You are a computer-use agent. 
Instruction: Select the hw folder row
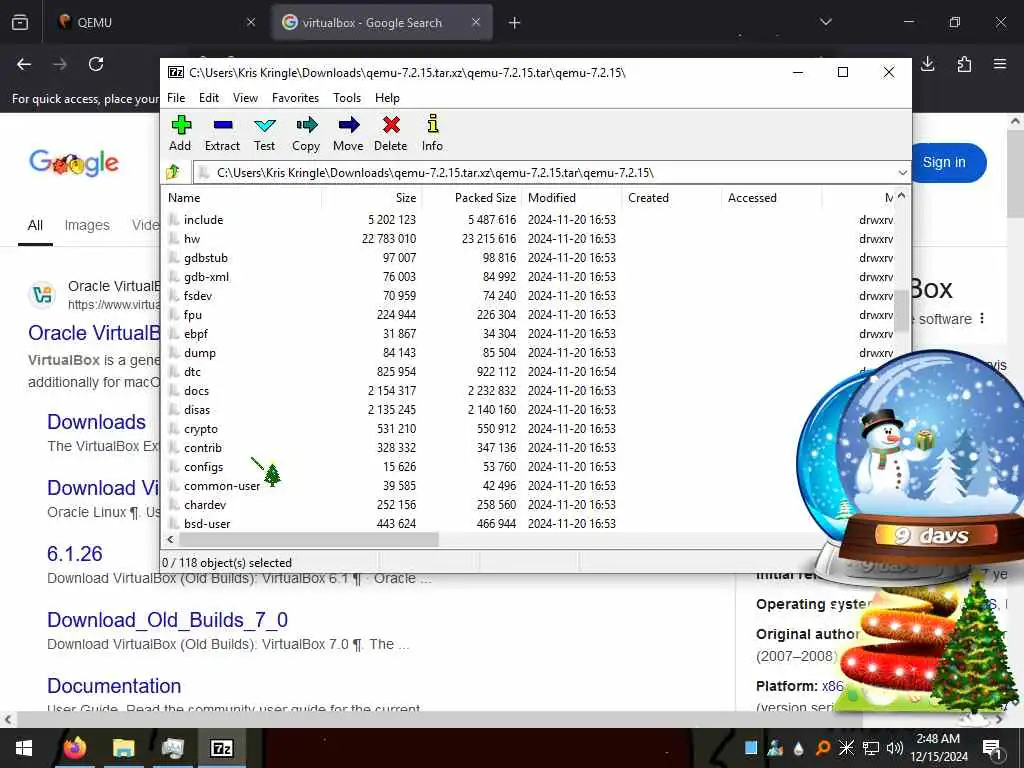click(x=529, y=239)
